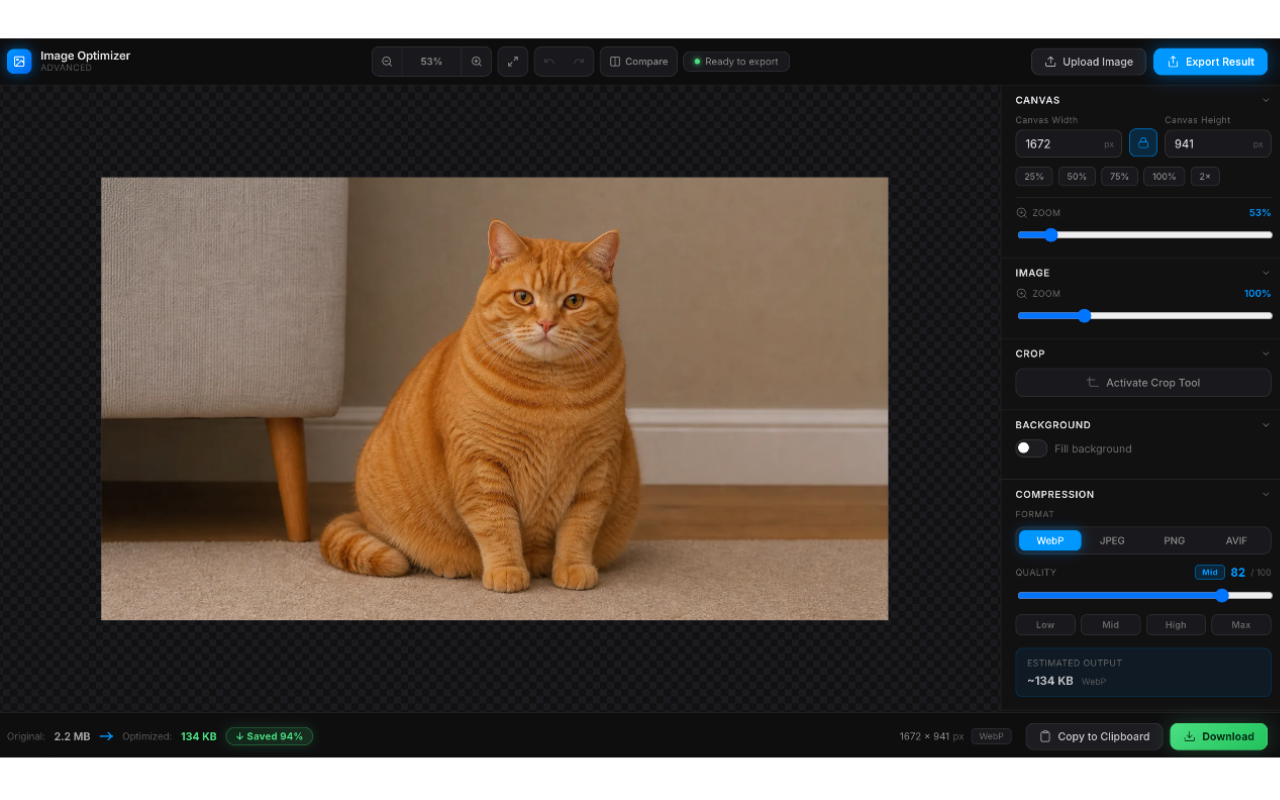Collapse the Canvas section
This screenshot has width=1280, height=800.
(1265, 100)
